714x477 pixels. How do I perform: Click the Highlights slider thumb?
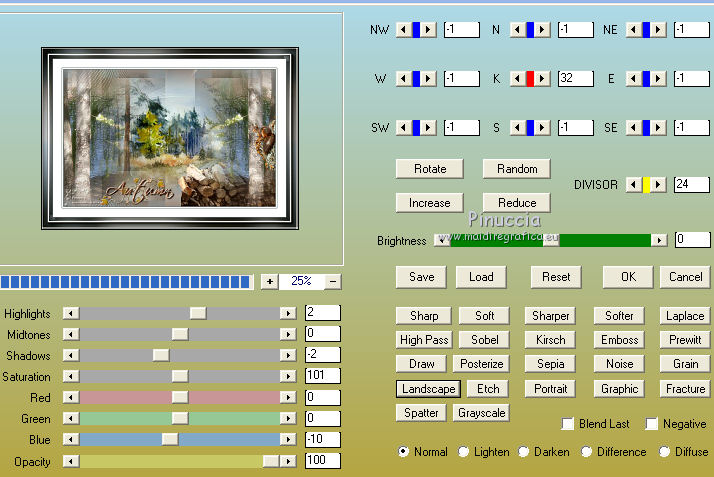click(198, 313)
